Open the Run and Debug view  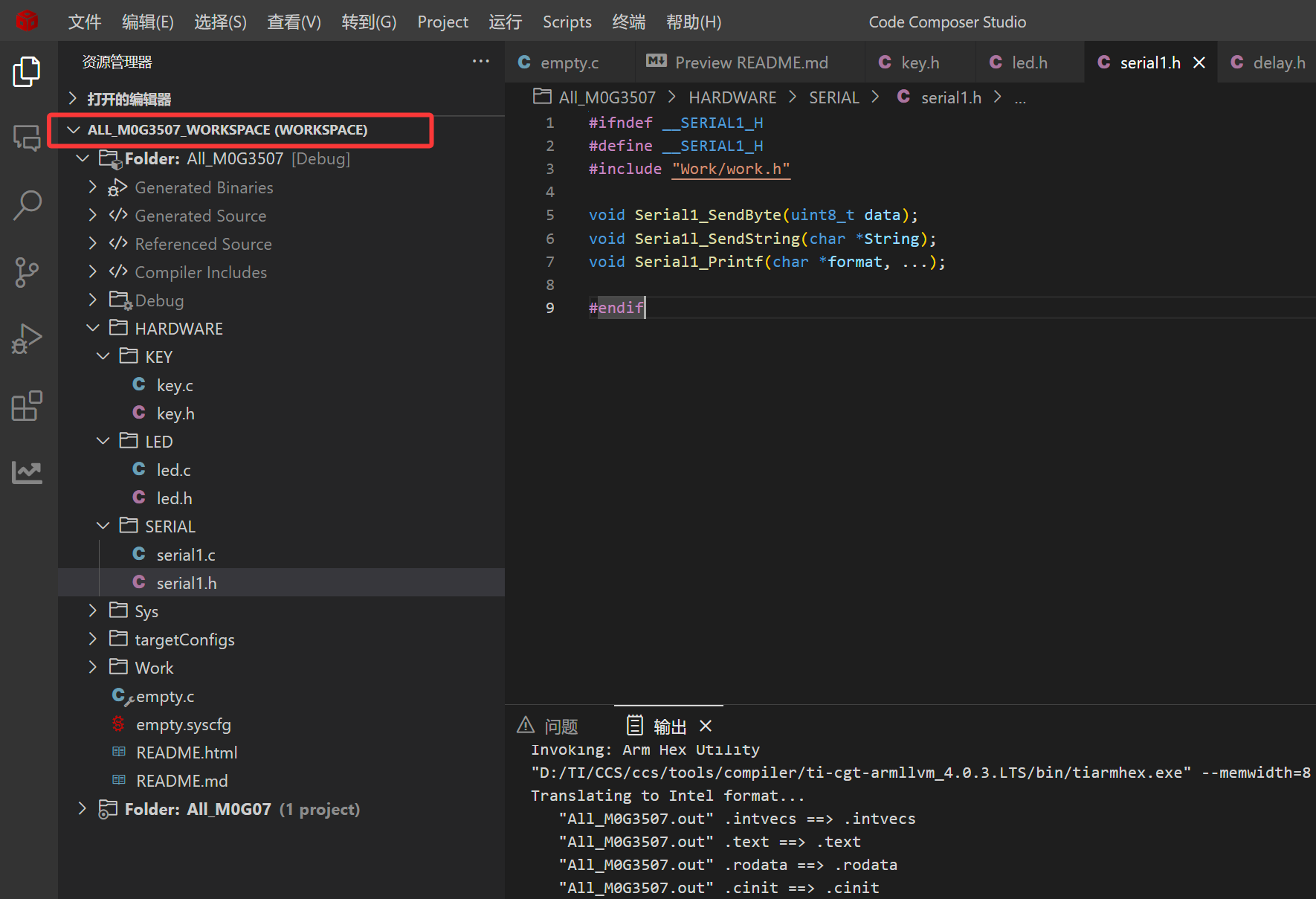tap(28, 339)
